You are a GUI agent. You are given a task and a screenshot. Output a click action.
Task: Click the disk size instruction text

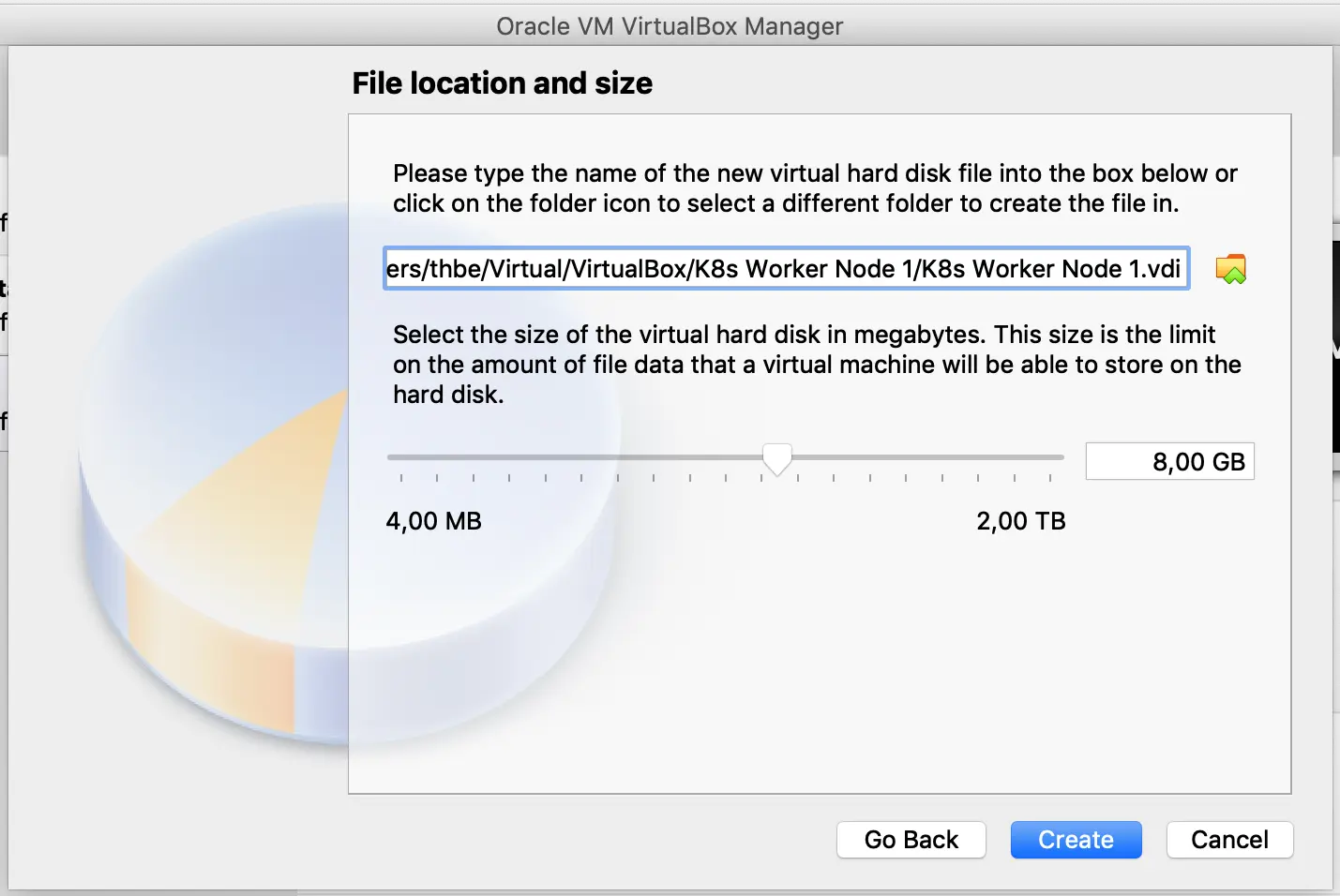(x=816, y=365)
